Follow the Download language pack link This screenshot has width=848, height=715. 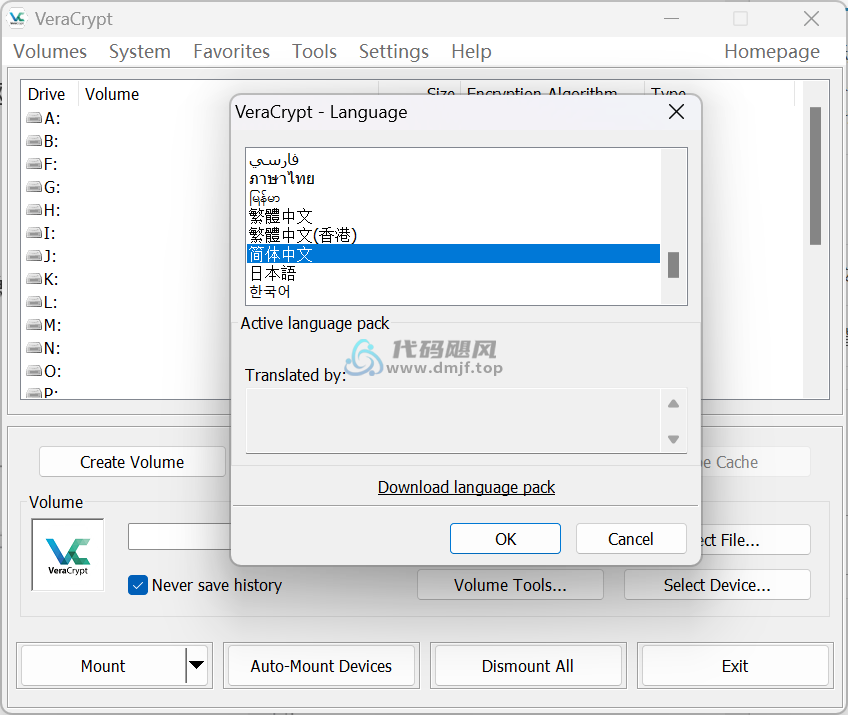pos(466,487)
